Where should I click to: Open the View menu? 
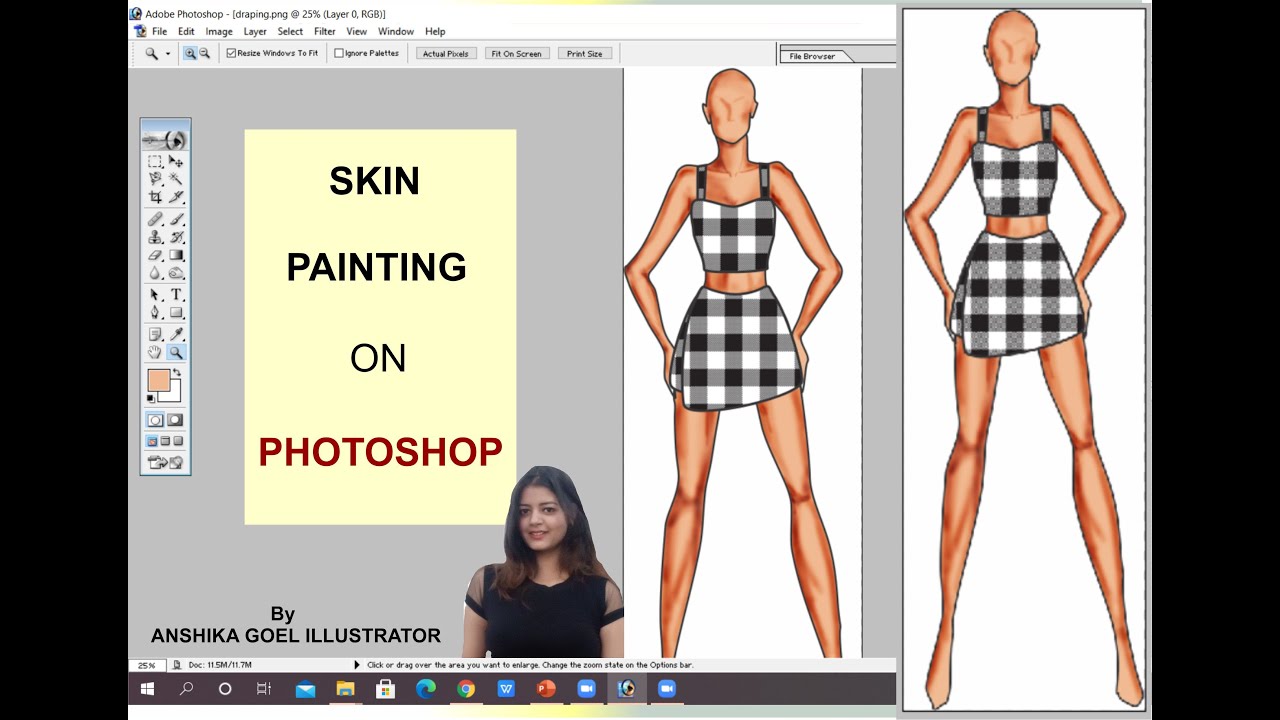[x=357, y=32]
